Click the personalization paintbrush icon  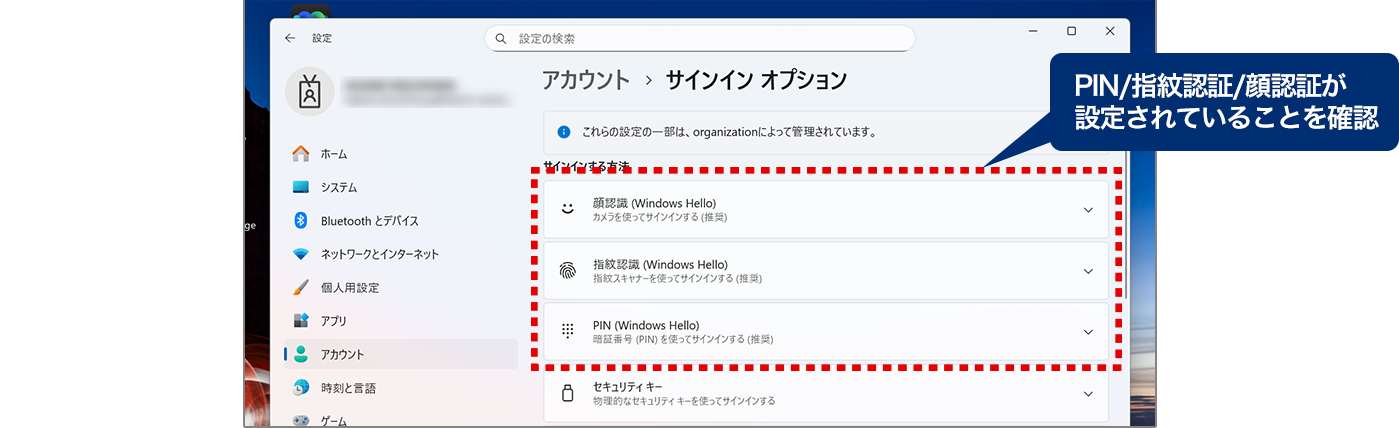coord(301,288)
